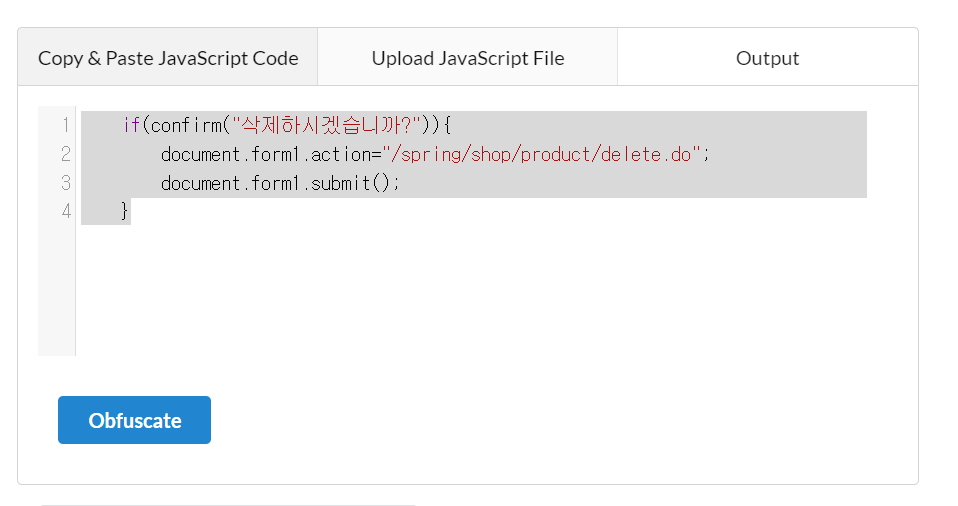The width and height of the screenshot is (958, 506).
Task: Select line number 3 in the gutter
Action: pyautogui.click(x=65, y=183)
